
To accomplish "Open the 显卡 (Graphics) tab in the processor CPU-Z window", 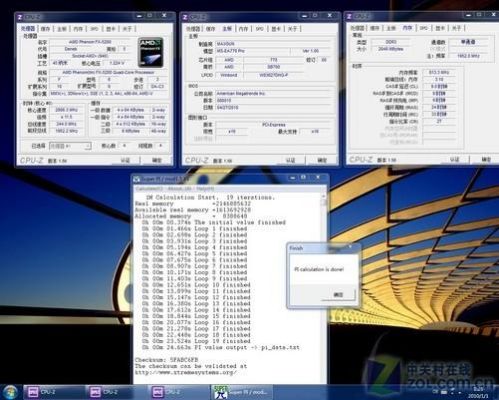I will pos(111,29).
